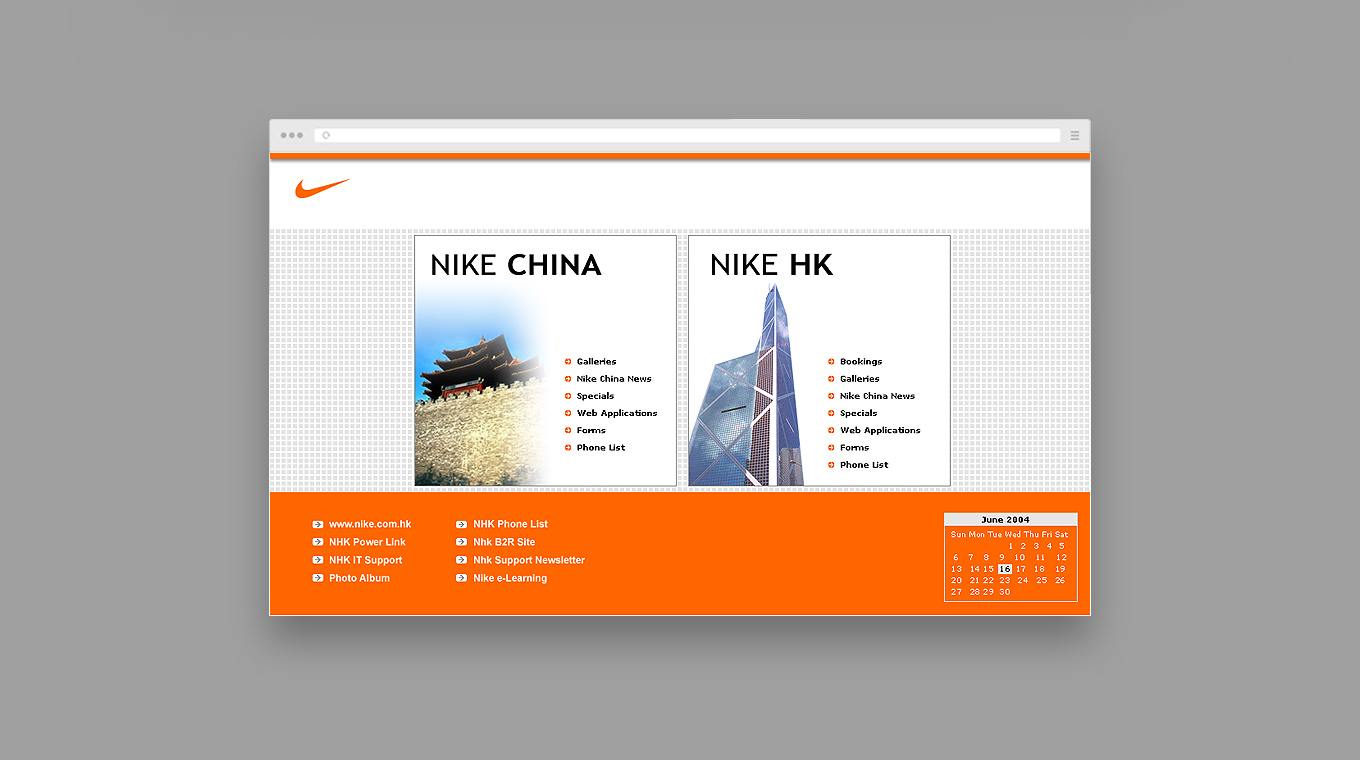This screenshot has width=1360, height=760.
Task: Click the arrow icon beside NHK Phone List
Action: (x=462, y=524)
